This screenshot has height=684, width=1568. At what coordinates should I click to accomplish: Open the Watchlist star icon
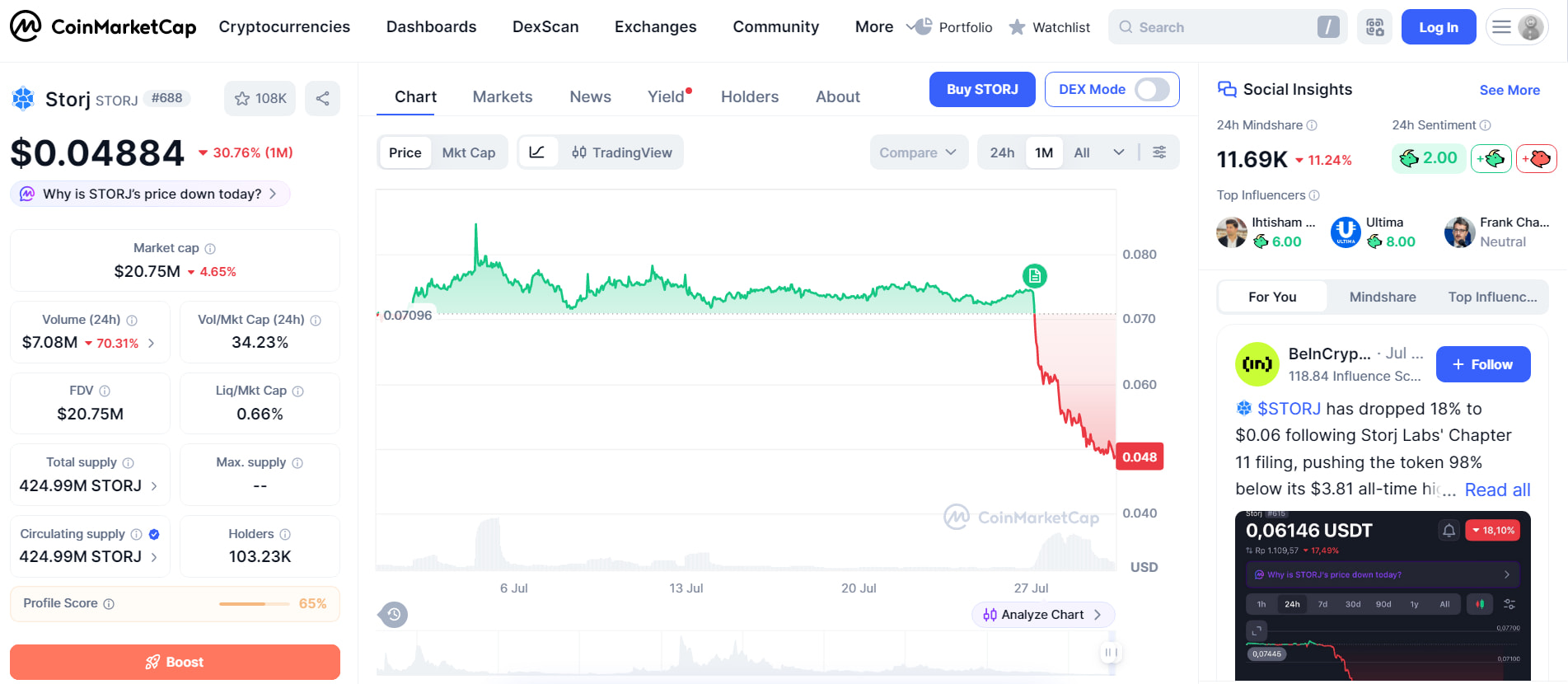[x=1018, y=27]
